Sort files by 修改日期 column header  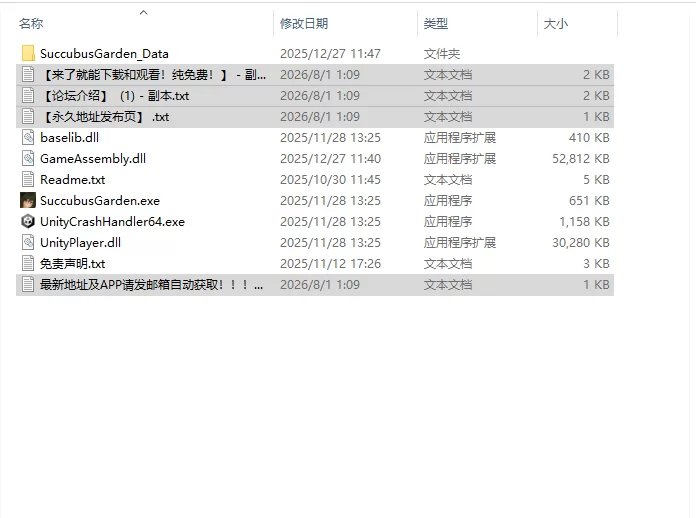click(304, 24)
